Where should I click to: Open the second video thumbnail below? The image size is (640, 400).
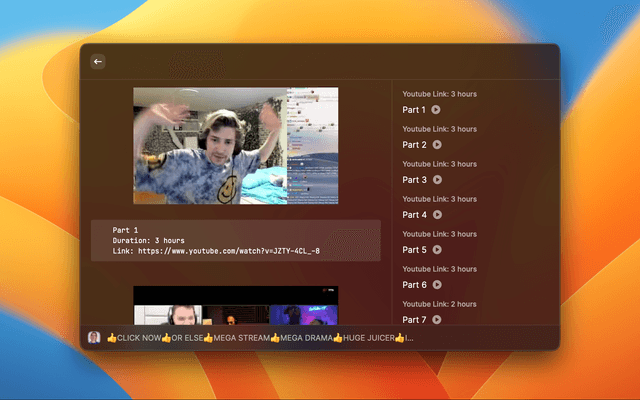(x=236, y=308)
